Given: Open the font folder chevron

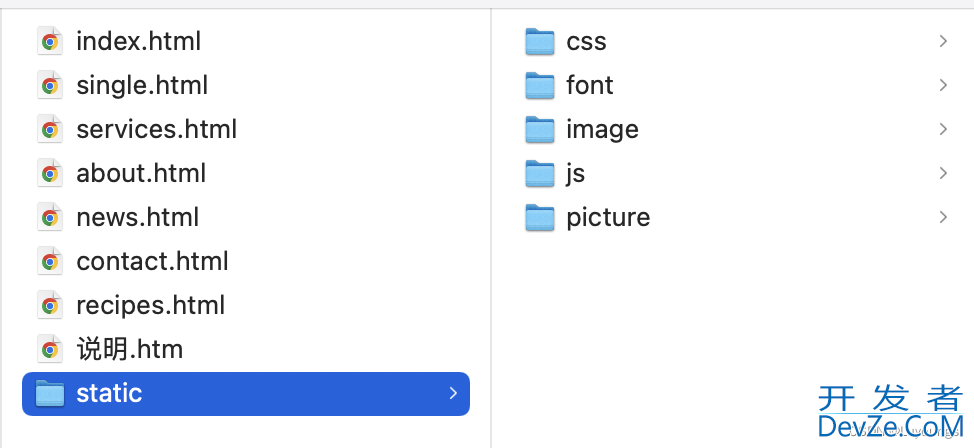Looking at the screenshot, I should [x=944, y=86].
